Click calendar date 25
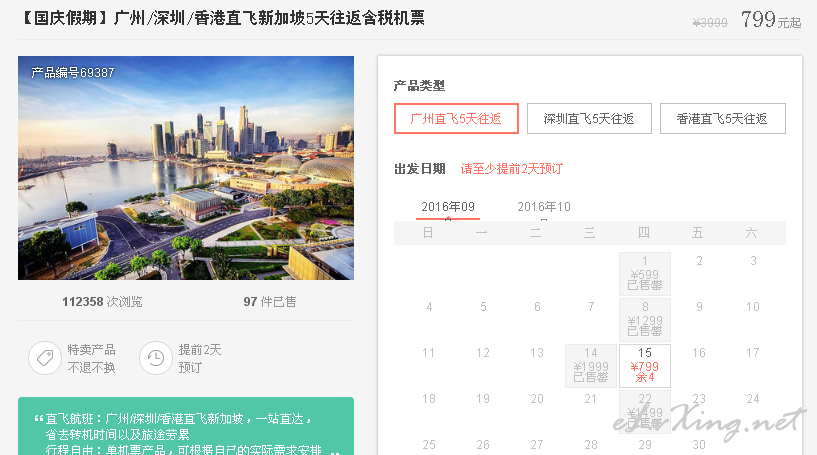Image resolution: width=817 pixels, height=455 pixels. (x=429, y=445)
